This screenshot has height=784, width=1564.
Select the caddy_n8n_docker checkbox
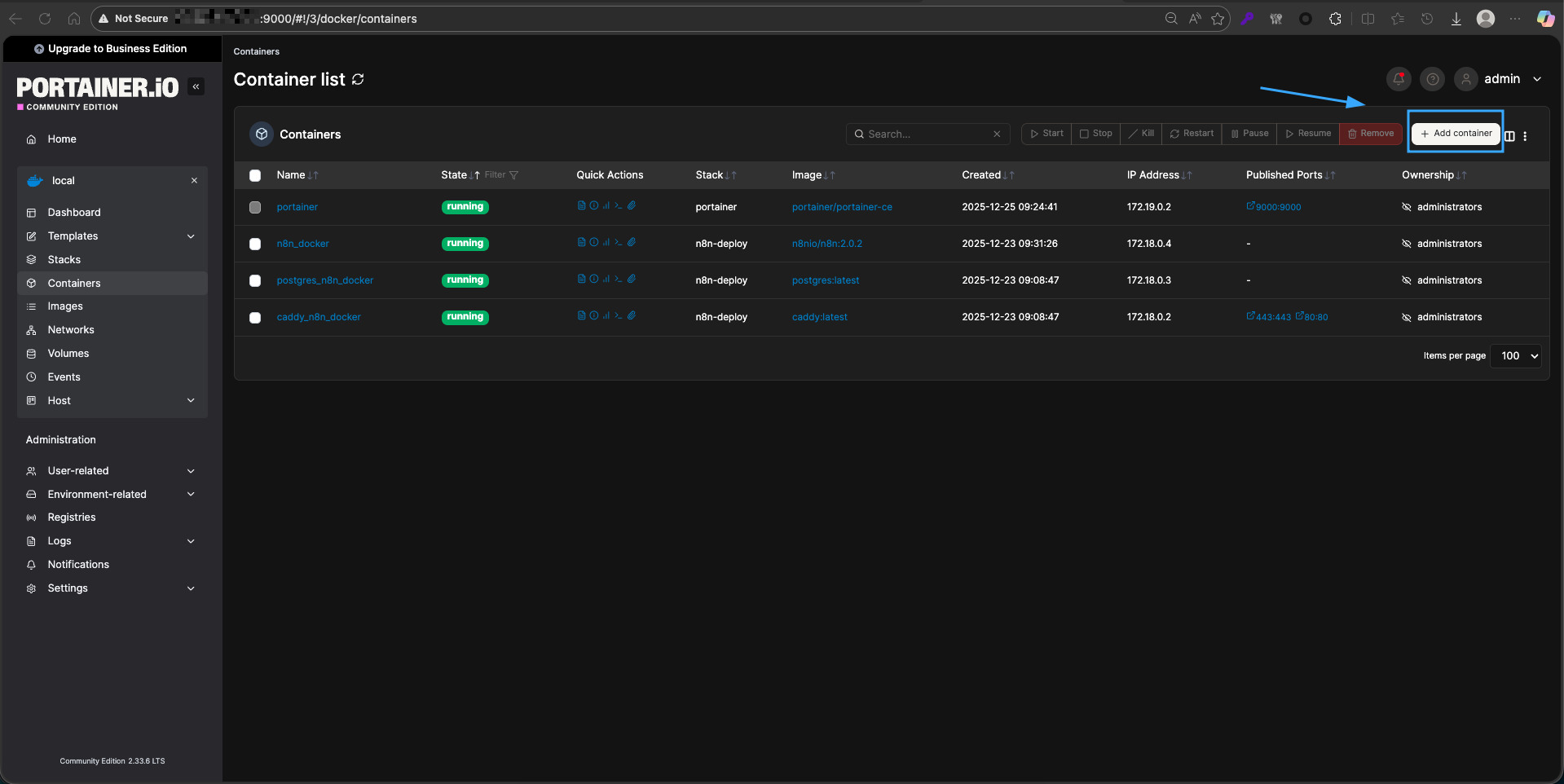pos(255,318)
